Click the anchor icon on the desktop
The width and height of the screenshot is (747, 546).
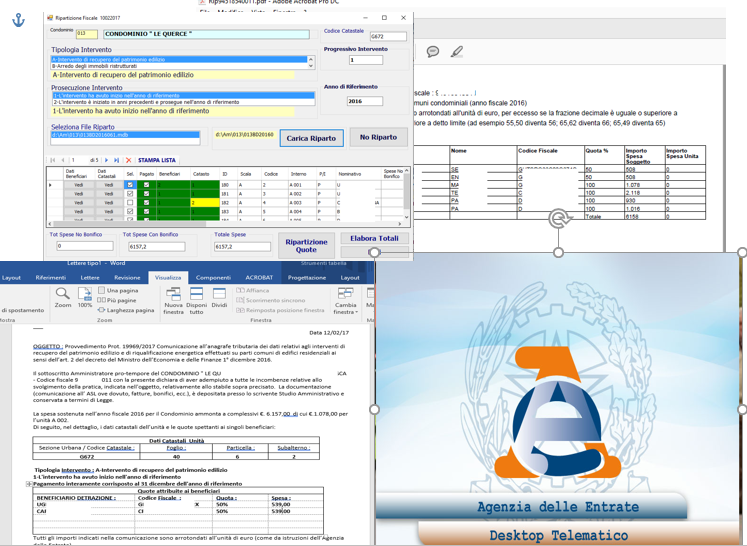point(18,20)
